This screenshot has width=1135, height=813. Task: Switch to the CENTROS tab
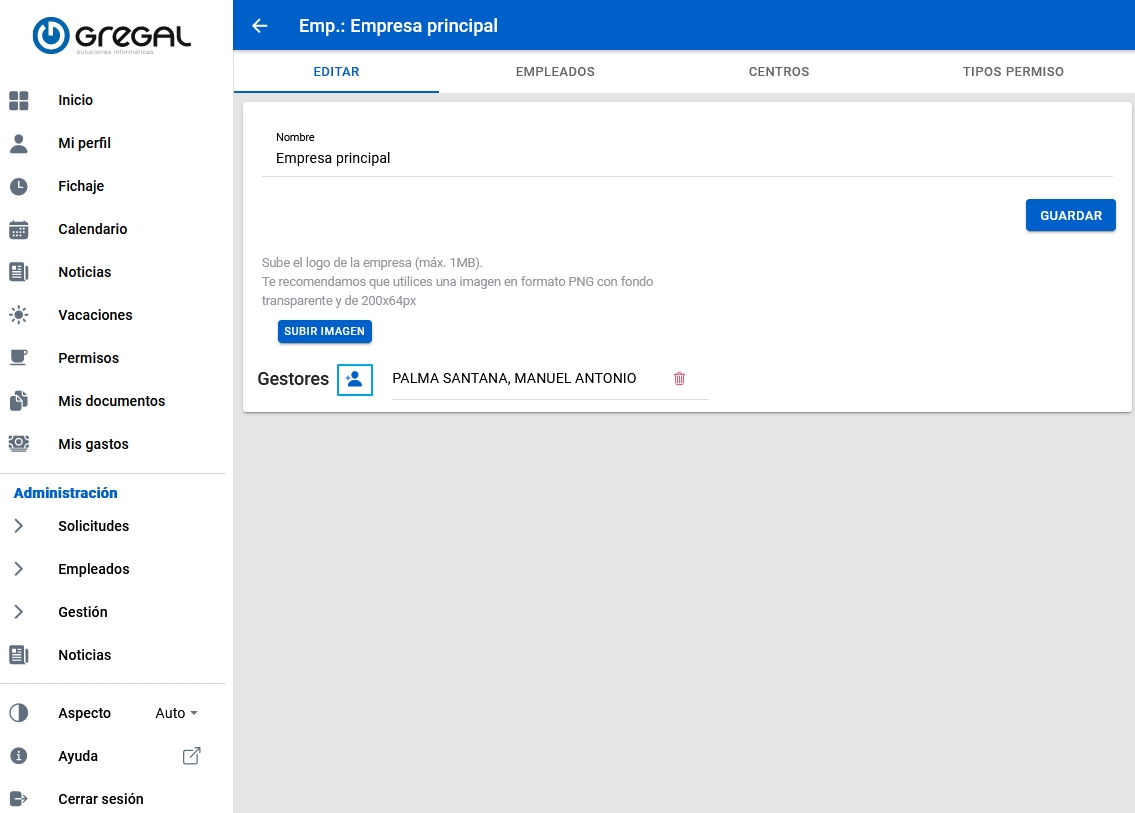[778, 72]
